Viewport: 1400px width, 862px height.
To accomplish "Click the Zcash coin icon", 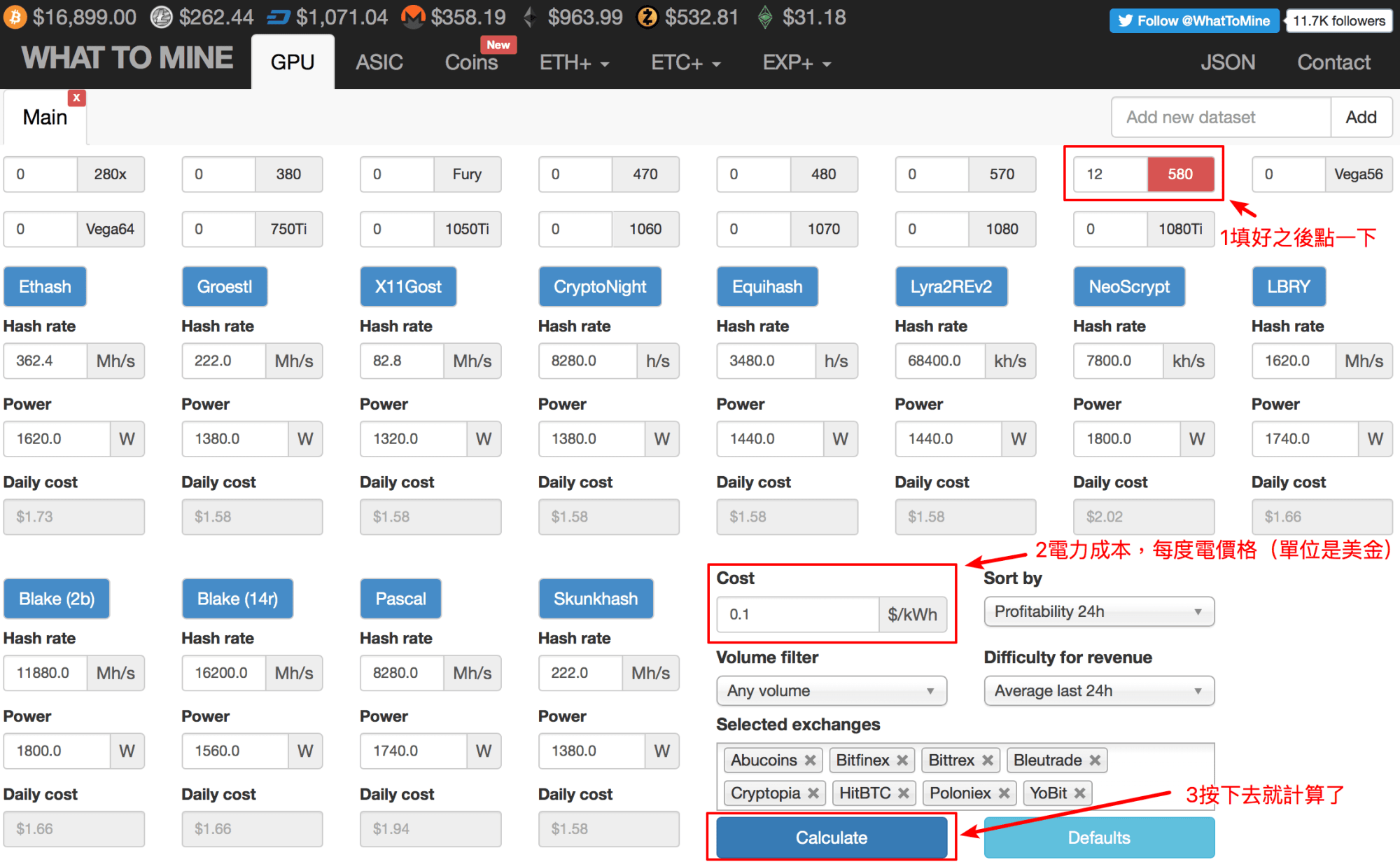I will coord(647,17).
